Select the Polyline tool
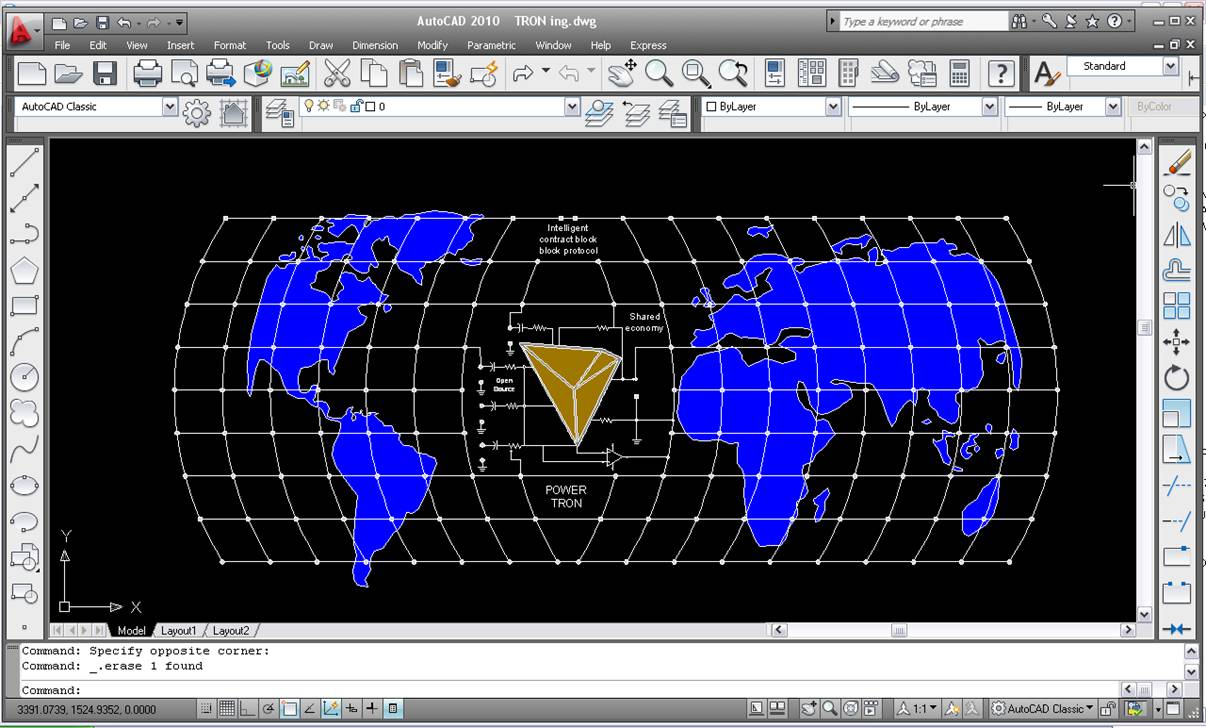 pos(24,234)
